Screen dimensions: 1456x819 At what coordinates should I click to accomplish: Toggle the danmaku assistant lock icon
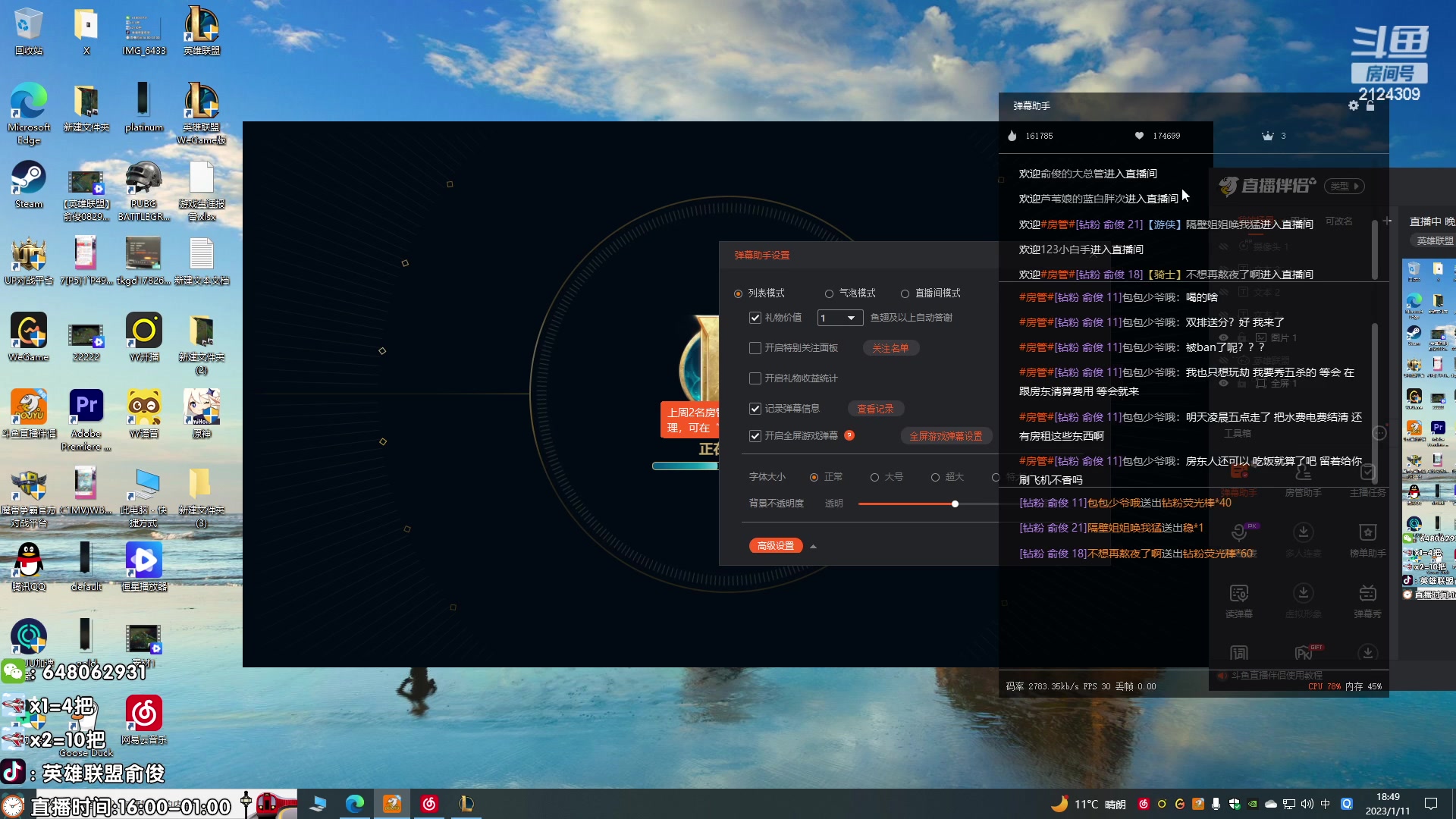point(1370,105)
